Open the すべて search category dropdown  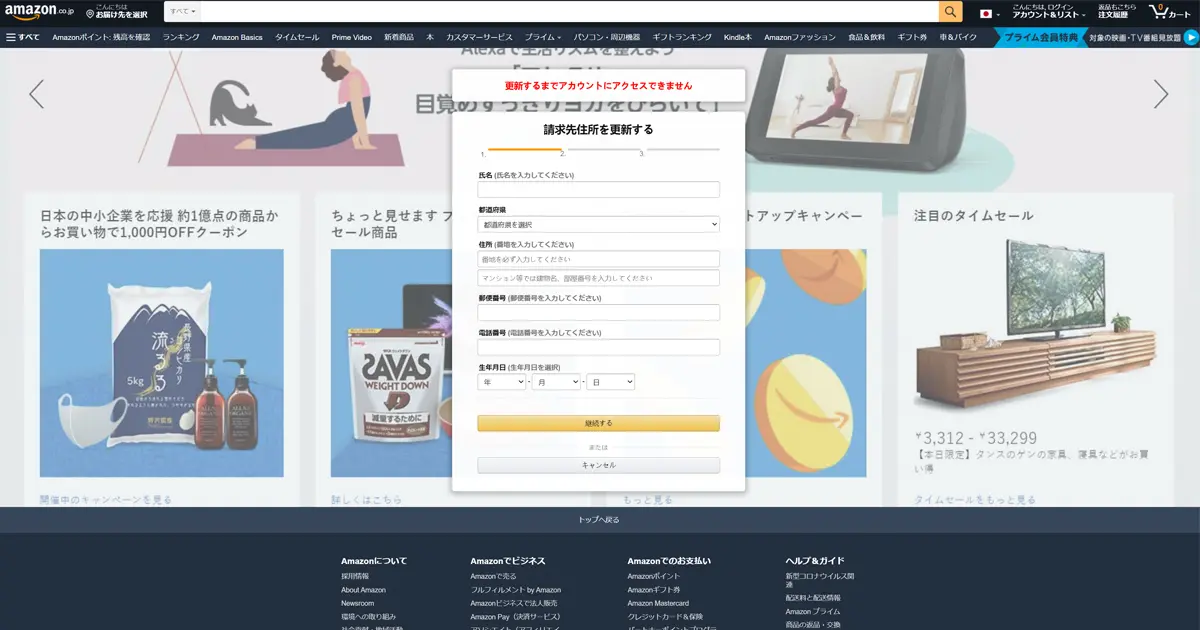(183, 12)
